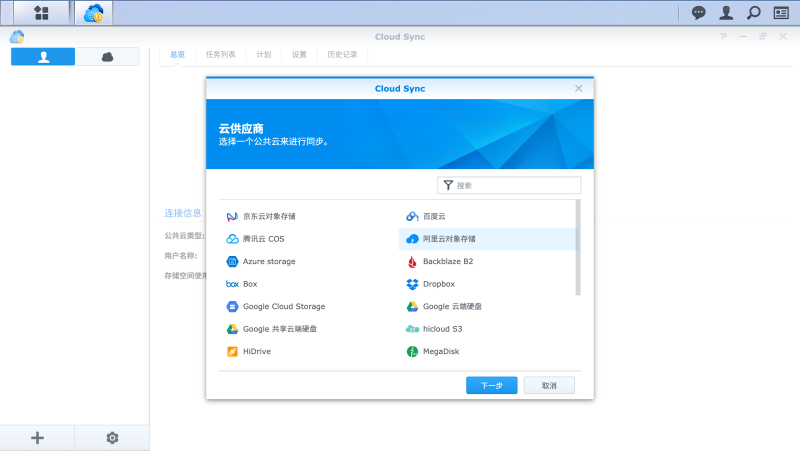This screenshot has height=451, width=800.
Task: Open the 设置 tab
Action: (x=299, y=55)
